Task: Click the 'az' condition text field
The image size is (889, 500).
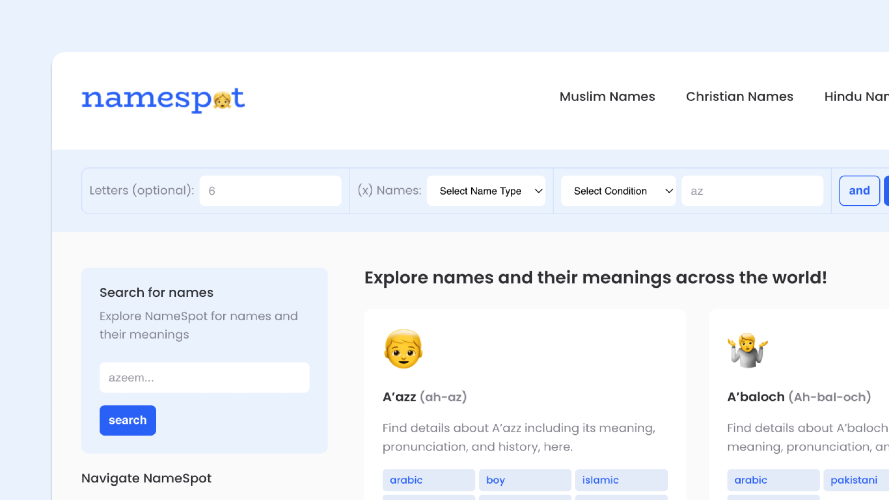Action: tap(752, 191)
